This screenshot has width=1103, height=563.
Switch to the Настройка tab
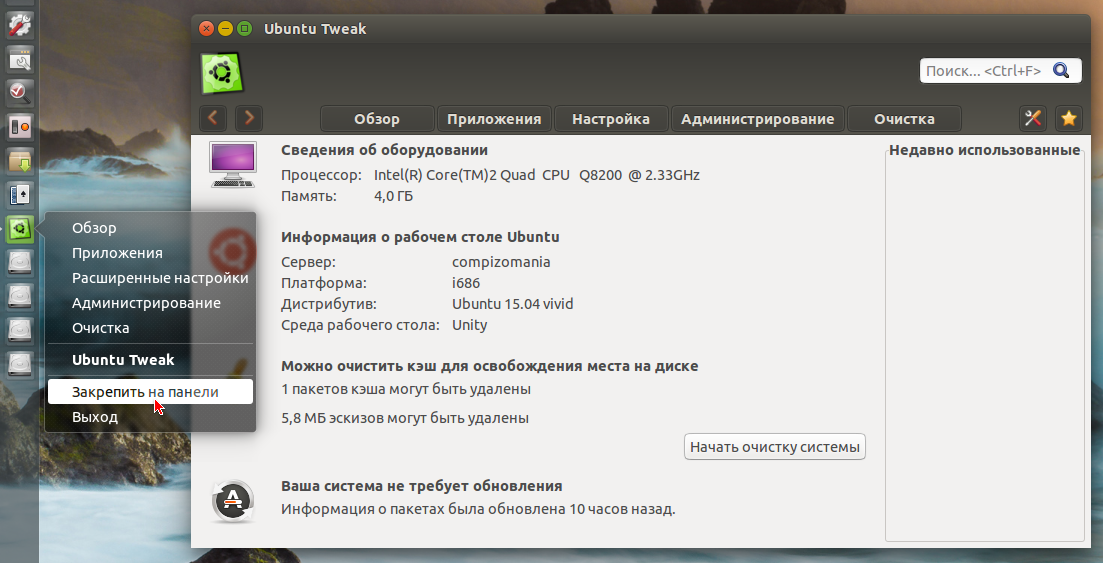pyautogui.click(x=611, y=119)
